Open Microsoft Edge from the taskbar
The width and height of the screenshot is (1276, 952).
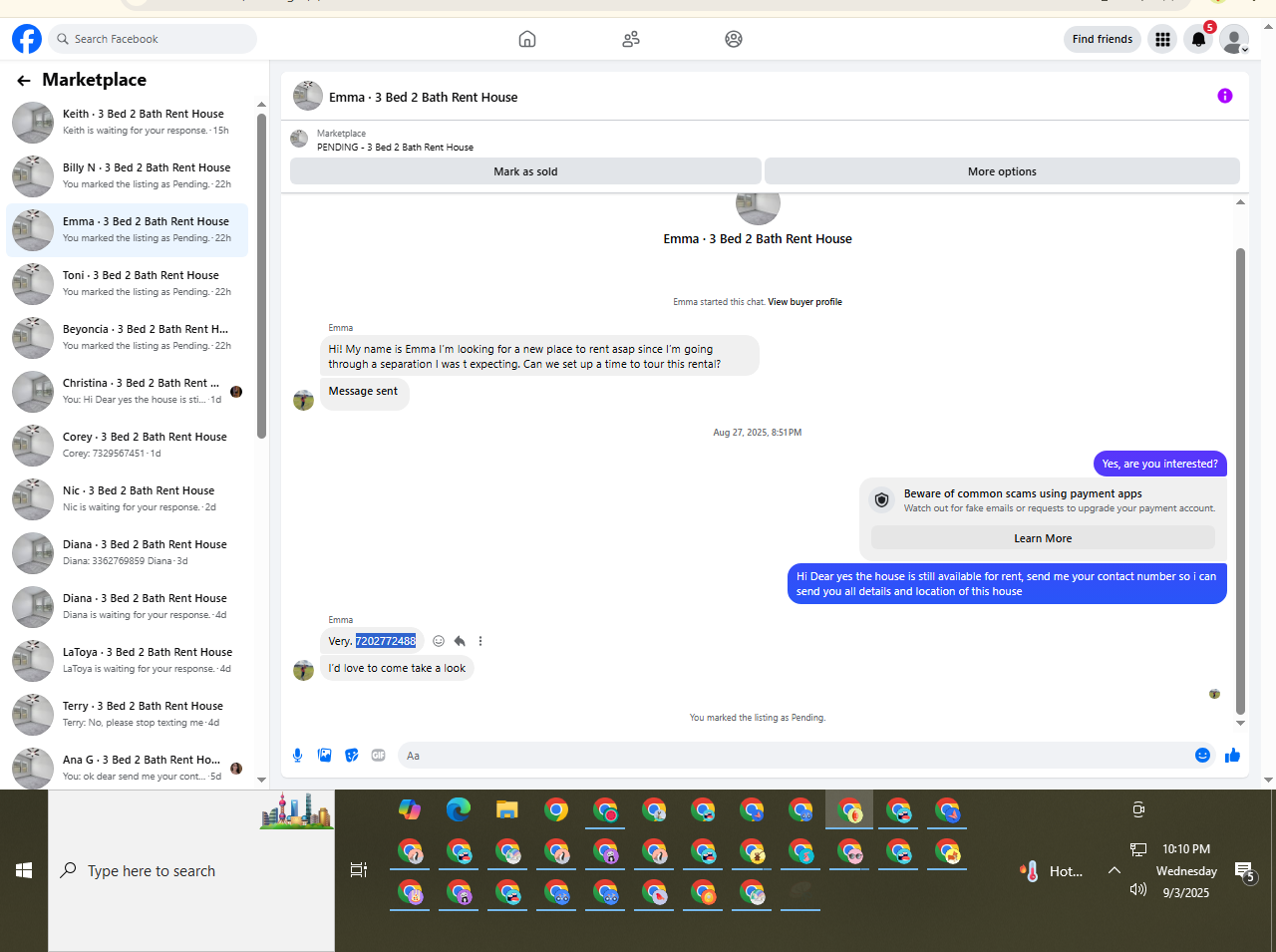click(459, 809)
